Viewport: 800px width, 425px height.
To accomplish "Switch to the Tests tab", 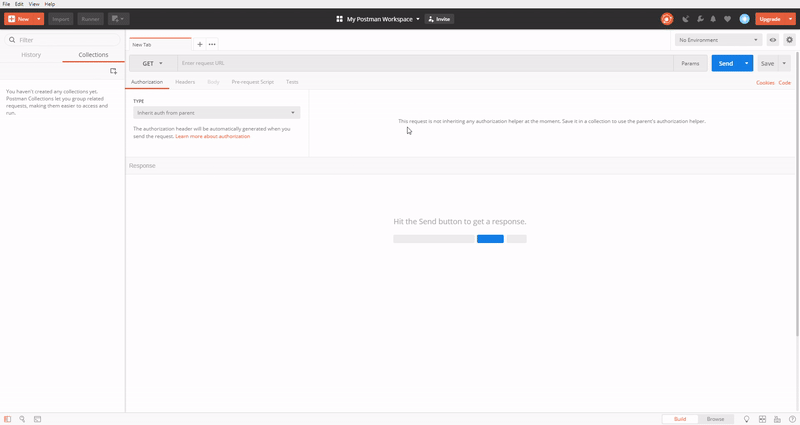I will click(x=292, y=82).
